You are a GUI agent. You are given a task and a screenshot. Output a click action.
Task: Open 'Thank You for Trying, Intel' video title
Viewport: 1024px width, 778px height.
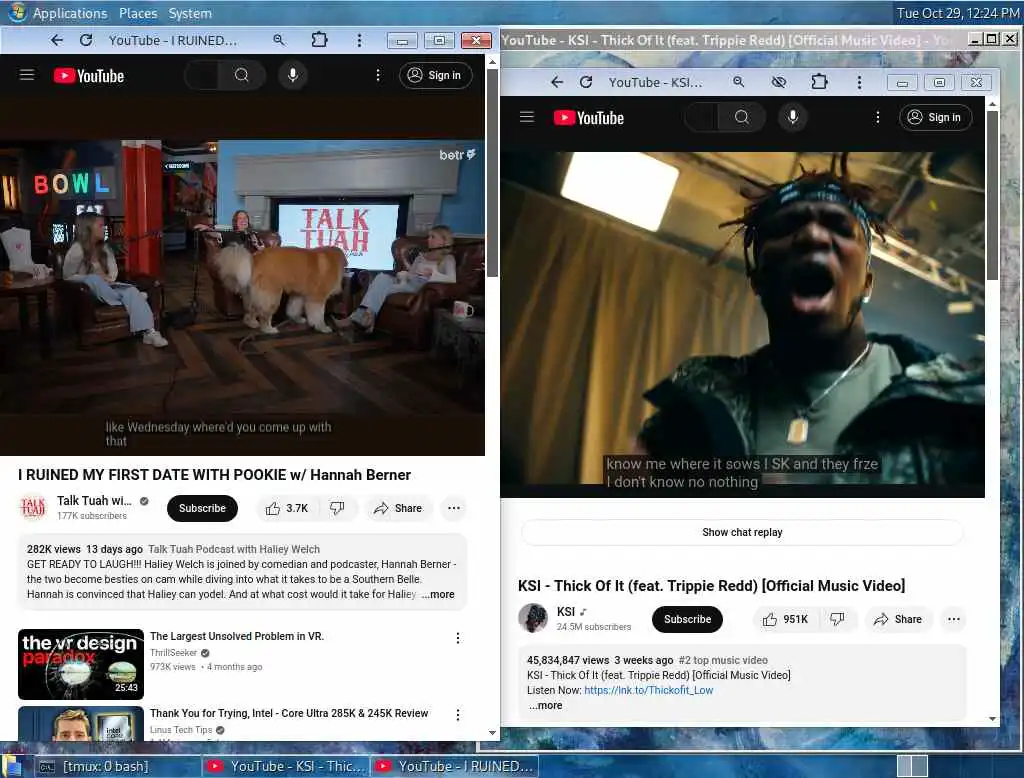click(289, 713)
